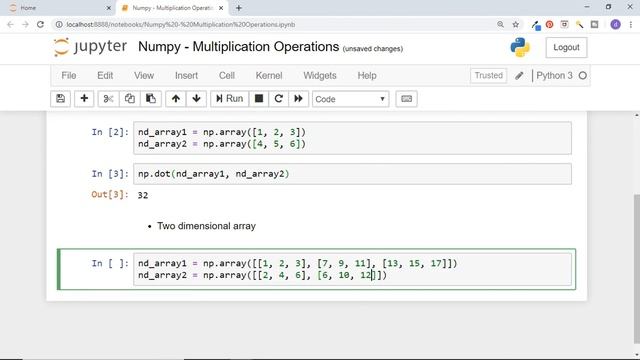Viewport: 640px width, 360px height.
Task: Go forward in browser history
Action: pyautogui.click(x=25, y=24)
